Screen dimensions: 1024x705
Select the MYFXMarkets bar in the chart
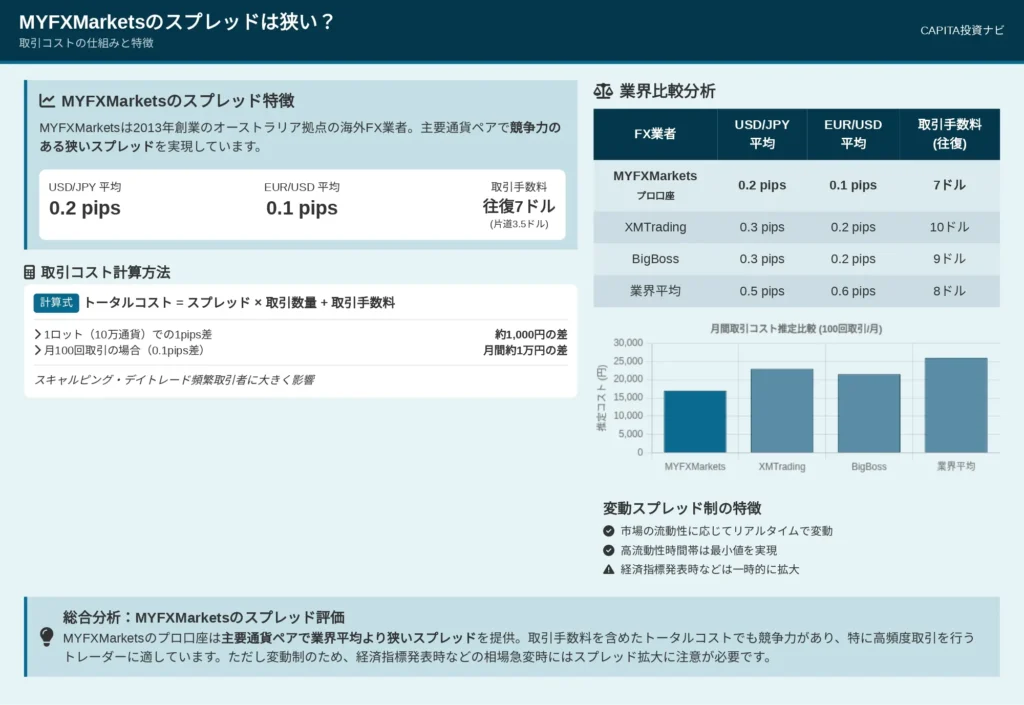tap(695, 422)
